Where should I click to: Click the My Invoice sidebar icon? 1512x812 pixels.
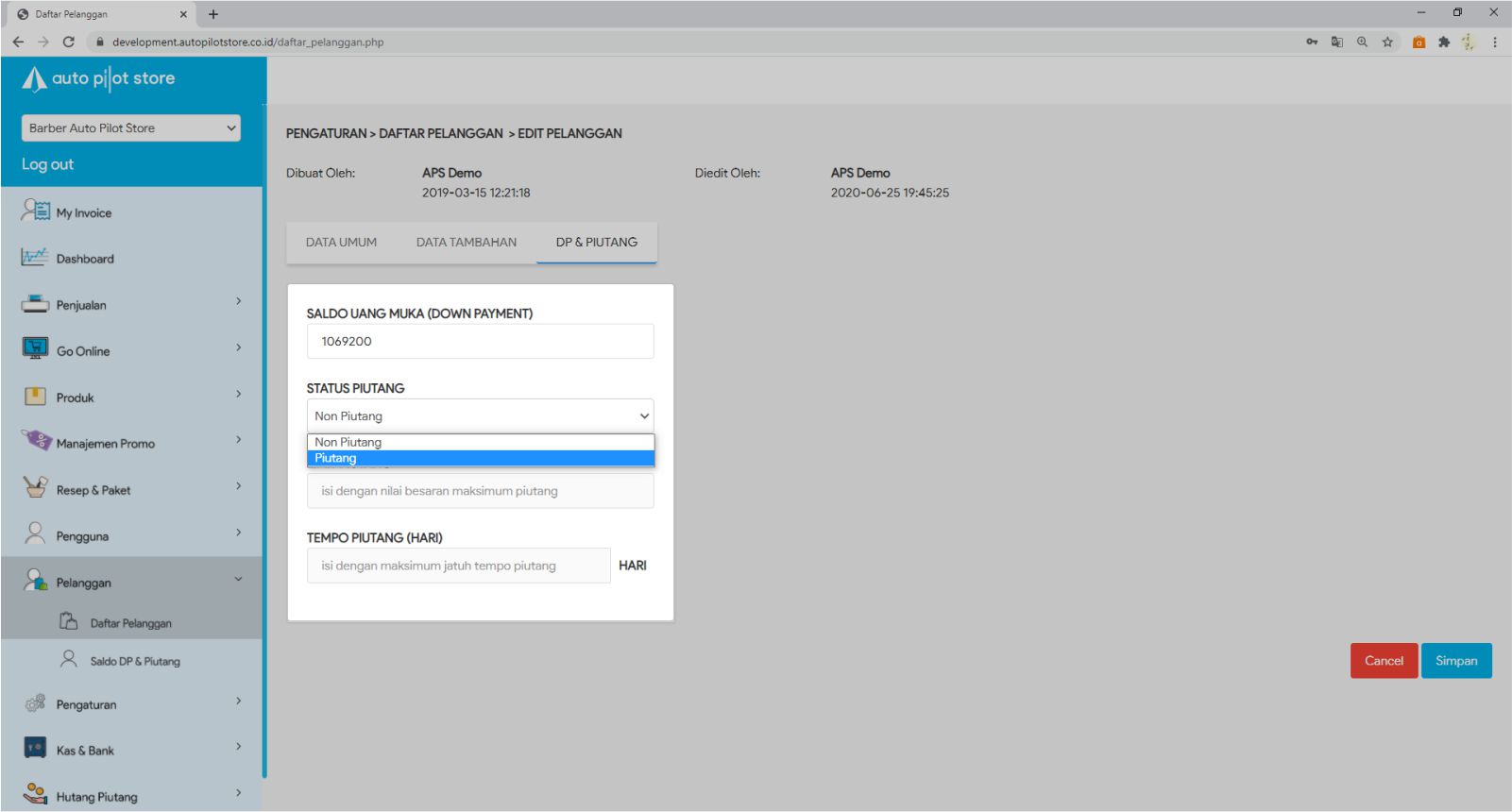click(35, 211)
